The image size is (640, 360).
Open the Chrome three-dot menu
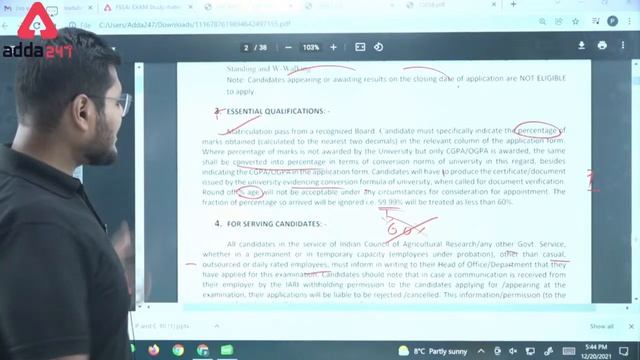point(629,21)
